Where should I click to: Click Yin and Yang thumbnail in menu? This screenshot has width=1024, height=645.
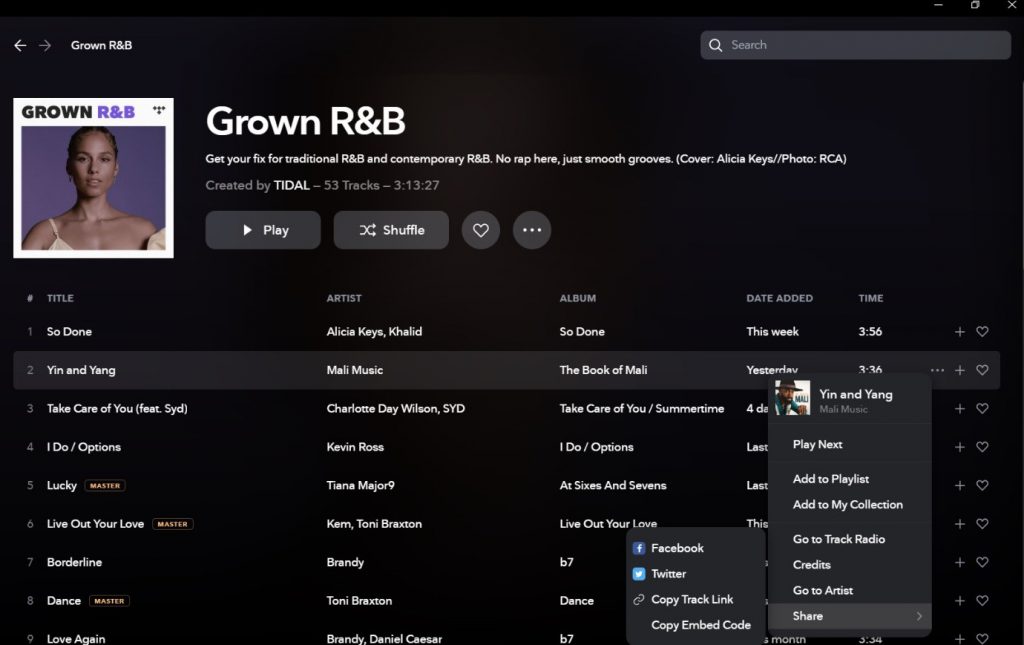click(x=792, y=398)
